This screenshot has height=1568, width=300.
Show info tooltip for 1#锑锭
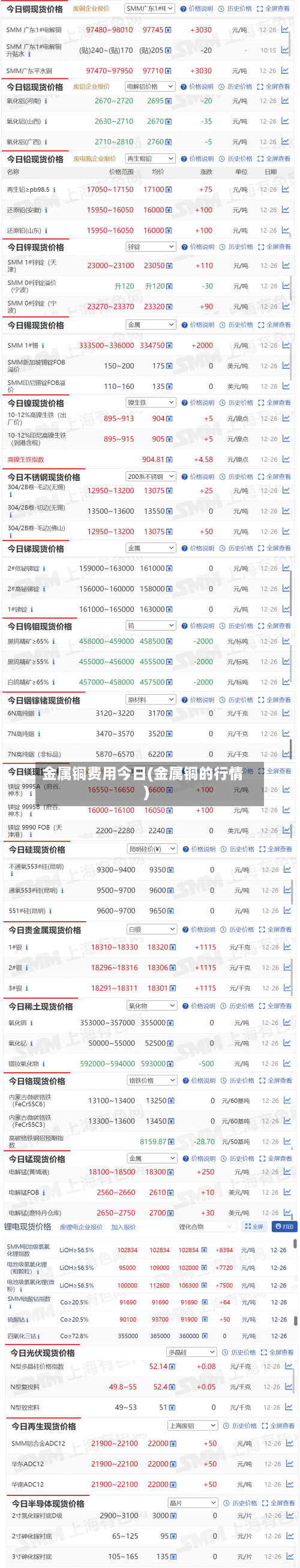(32, 610)
